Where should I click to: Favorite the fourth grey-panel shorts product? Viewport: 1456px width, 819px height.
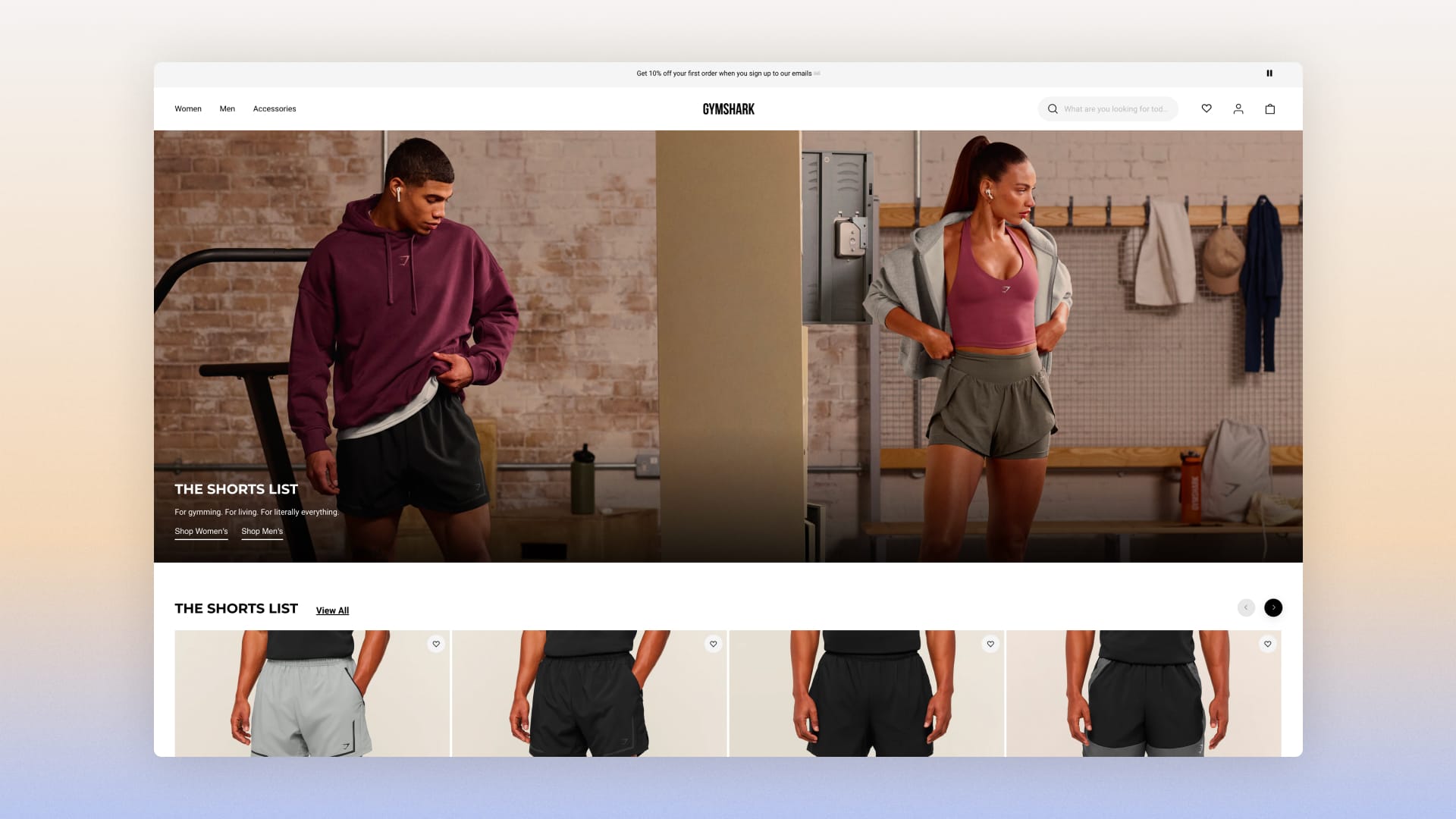(1267, 644)
